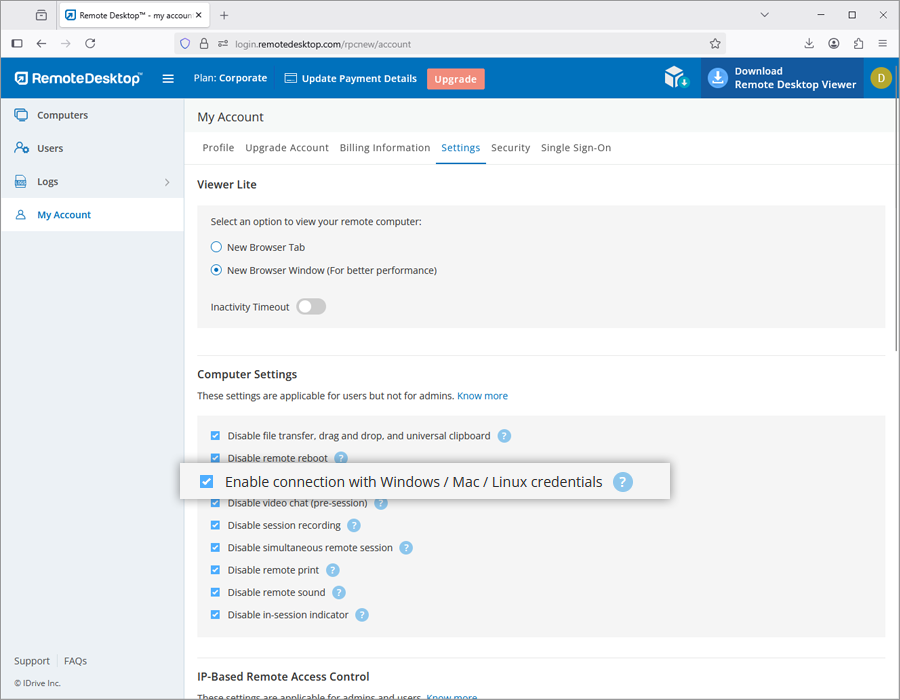This screenshot has height=700, width=900.
Task: Expand the Logs sidebar submenu
Action: click(167, 182)
